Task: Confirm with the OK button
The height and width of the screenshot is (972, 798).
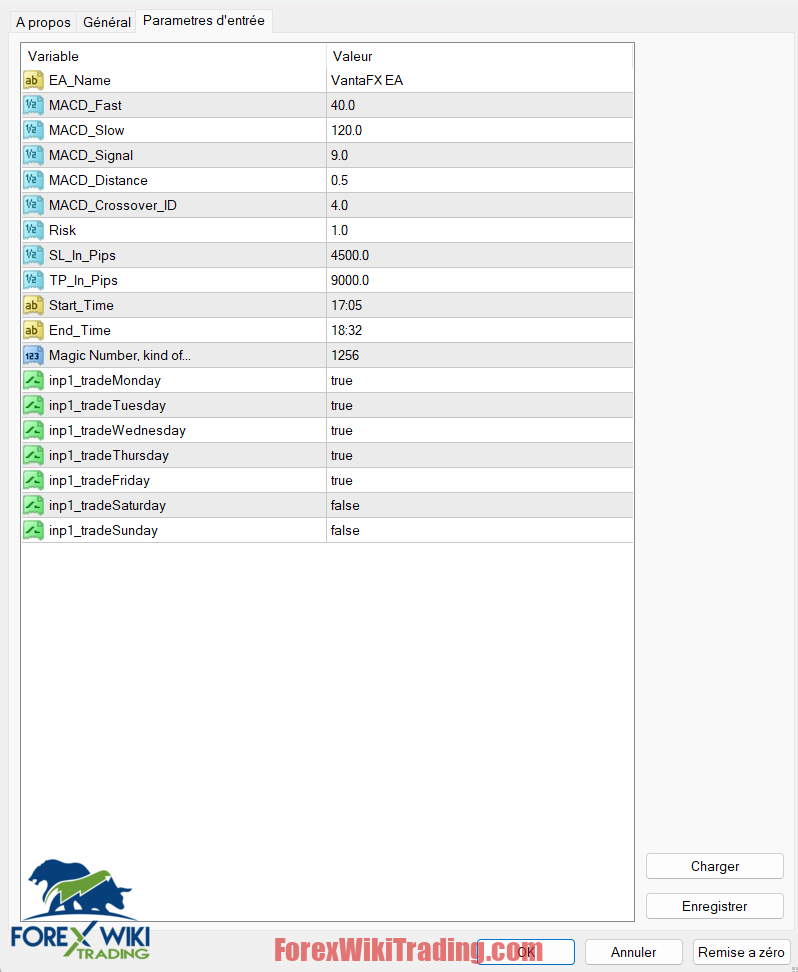Action: (526, 952)
